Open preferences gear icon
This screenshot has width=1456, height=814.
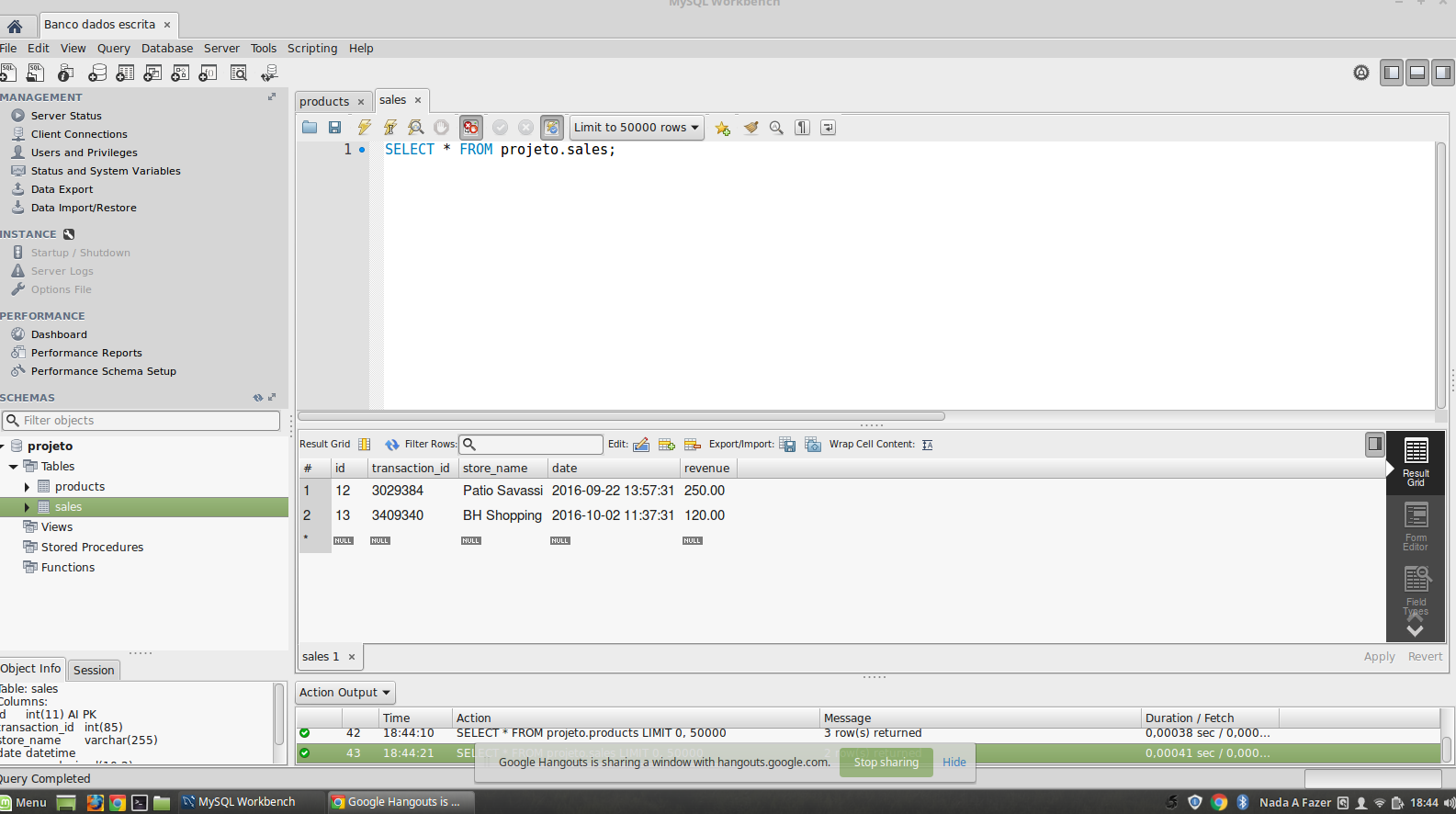pyautogui.click(x=1361, y=73)
